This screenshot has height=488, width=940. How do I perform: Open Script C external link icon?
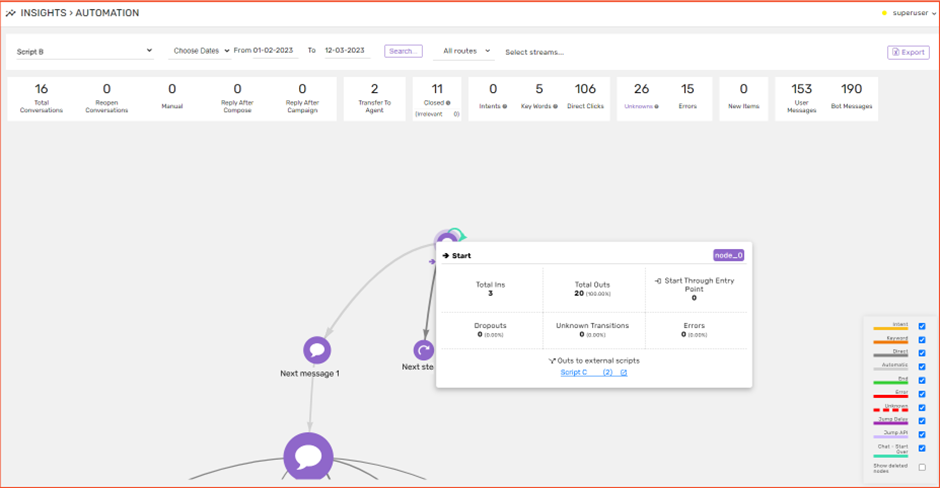pyautogui.click(x=623, y=373)
